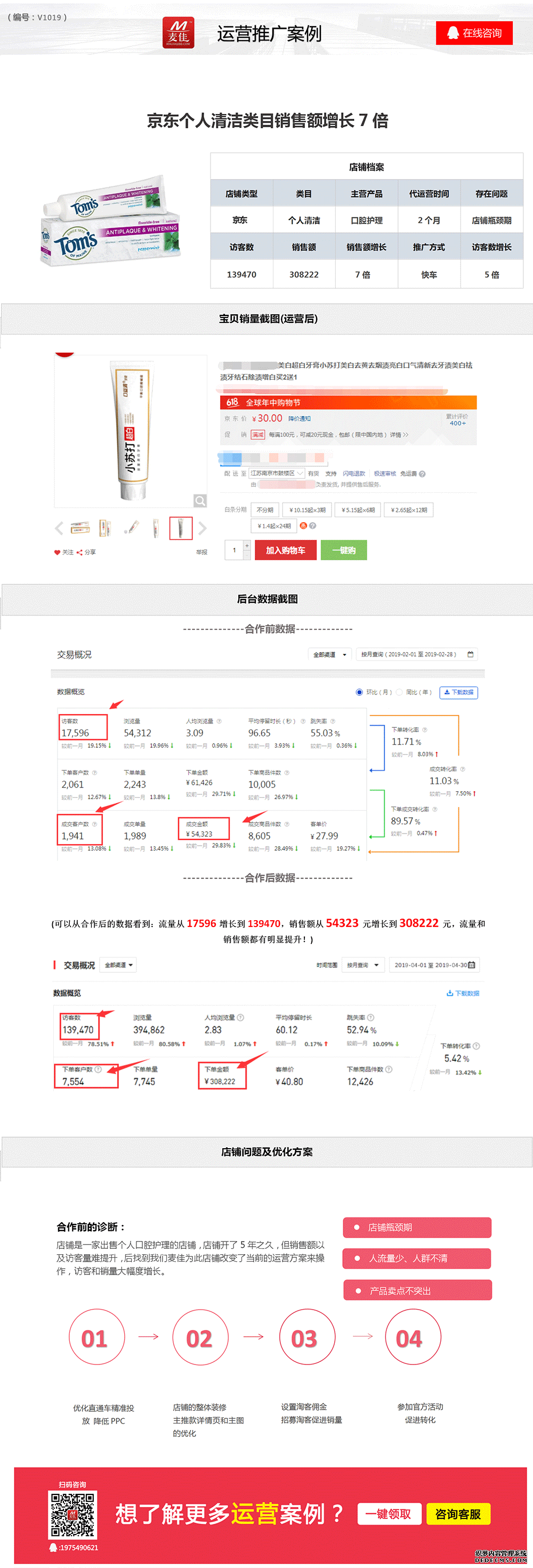The height and width of the screenshot is (1568, 533).
Task: Click the 店铺瓶颈期 red tag
Action: 417,1227
